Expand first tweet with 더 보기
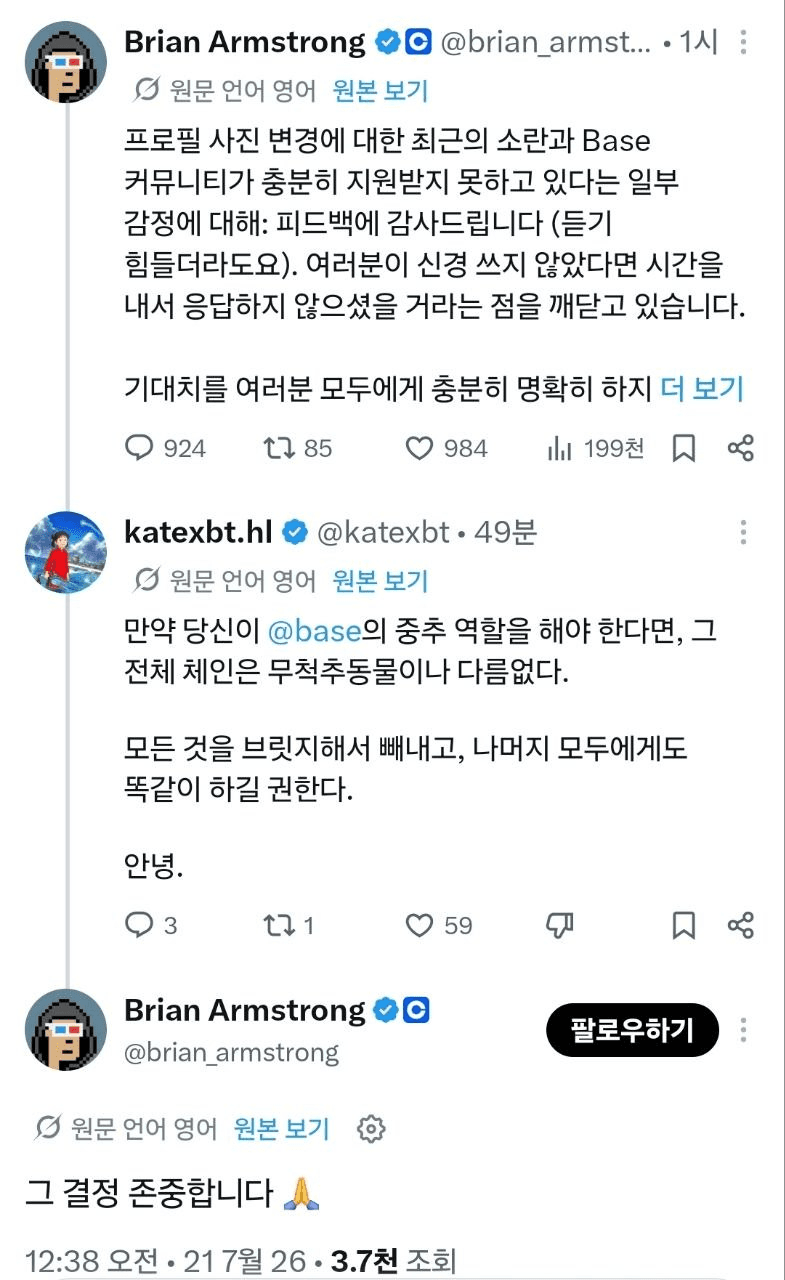The width and height of the screenshot is (785, 1280). point(702,388)
